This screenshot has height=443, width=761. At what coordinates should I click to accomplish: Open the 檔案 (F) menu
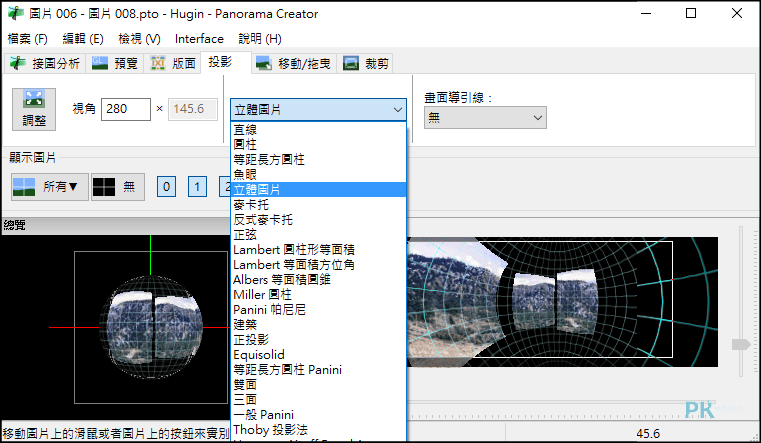point(27,39)
